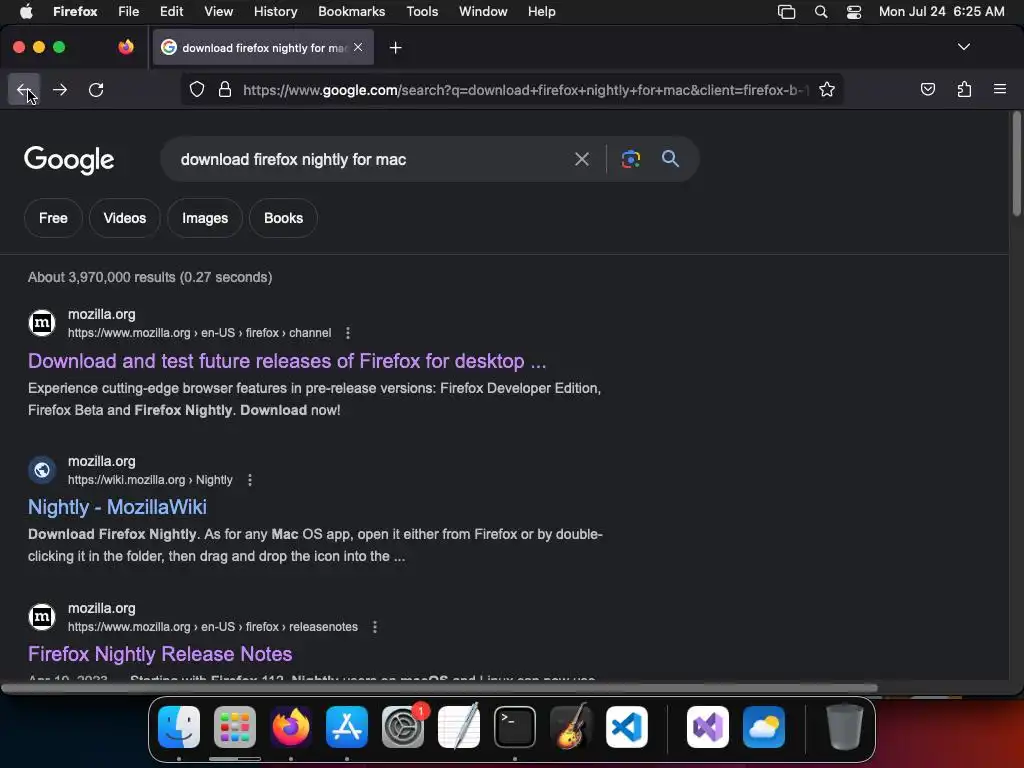
Task: Search by image with Google Lens icon
Action: [630, 159]
